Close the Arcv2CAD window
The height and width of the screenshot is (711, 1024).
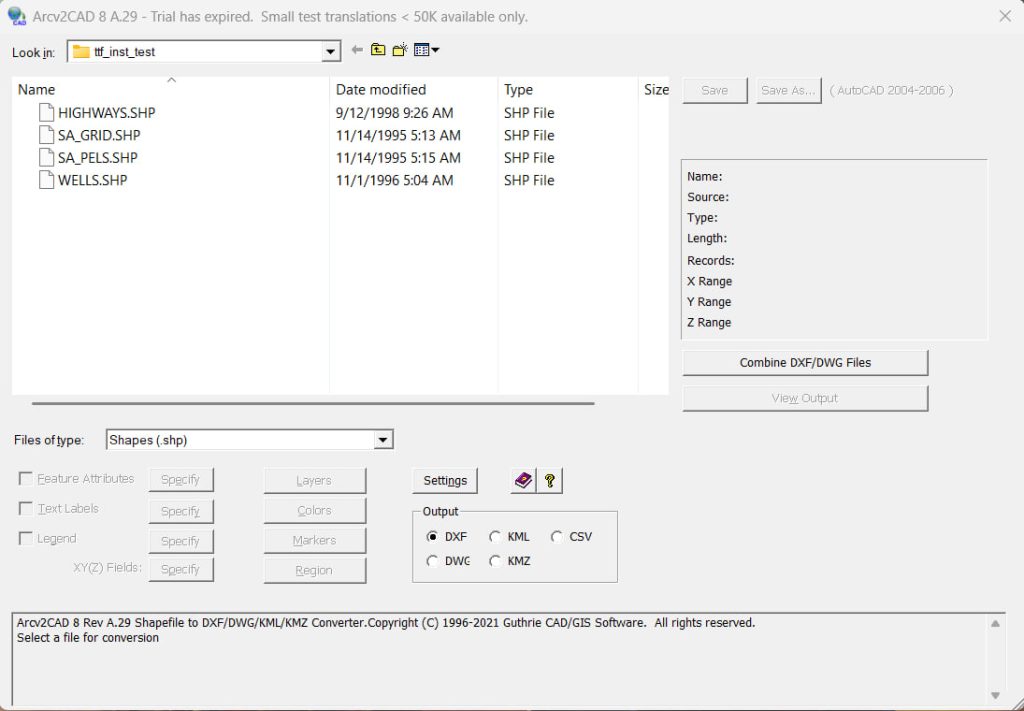(1005, 16)
